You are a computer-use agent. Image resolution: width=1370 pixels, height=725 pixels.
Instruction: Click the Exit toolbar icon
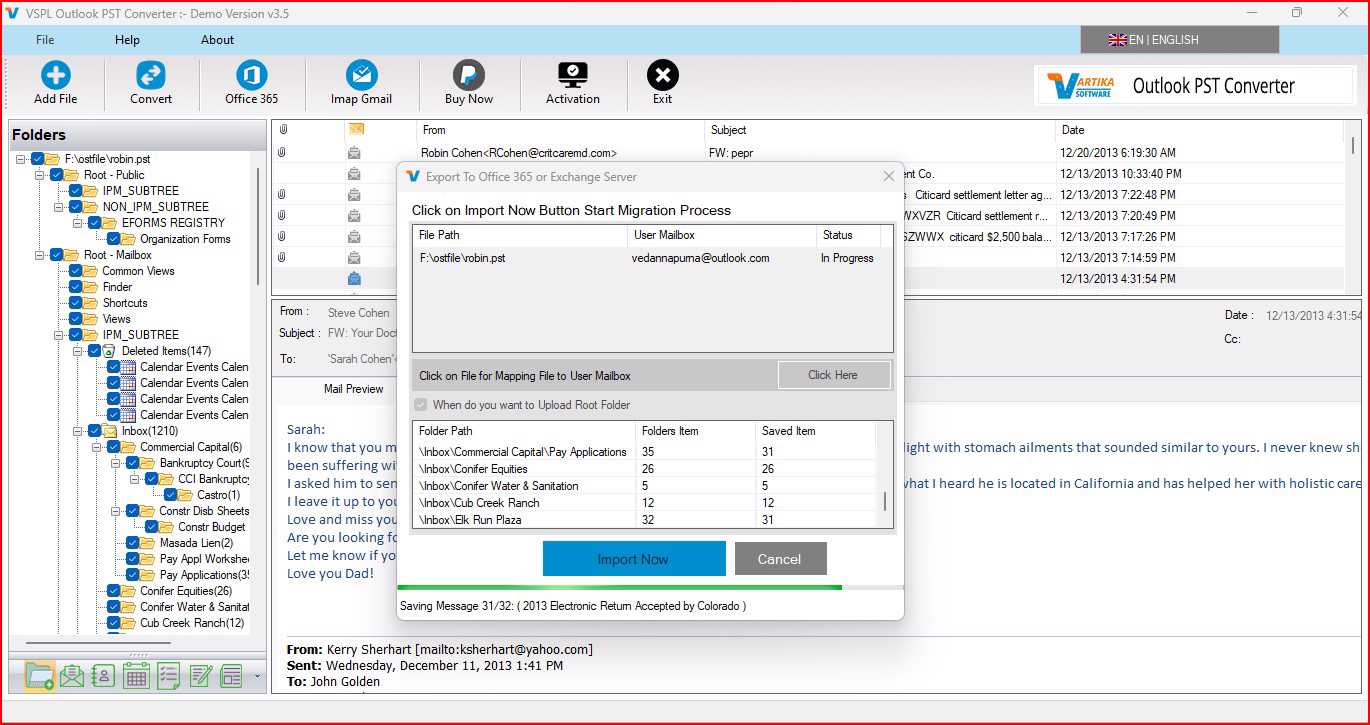point(662,76)
